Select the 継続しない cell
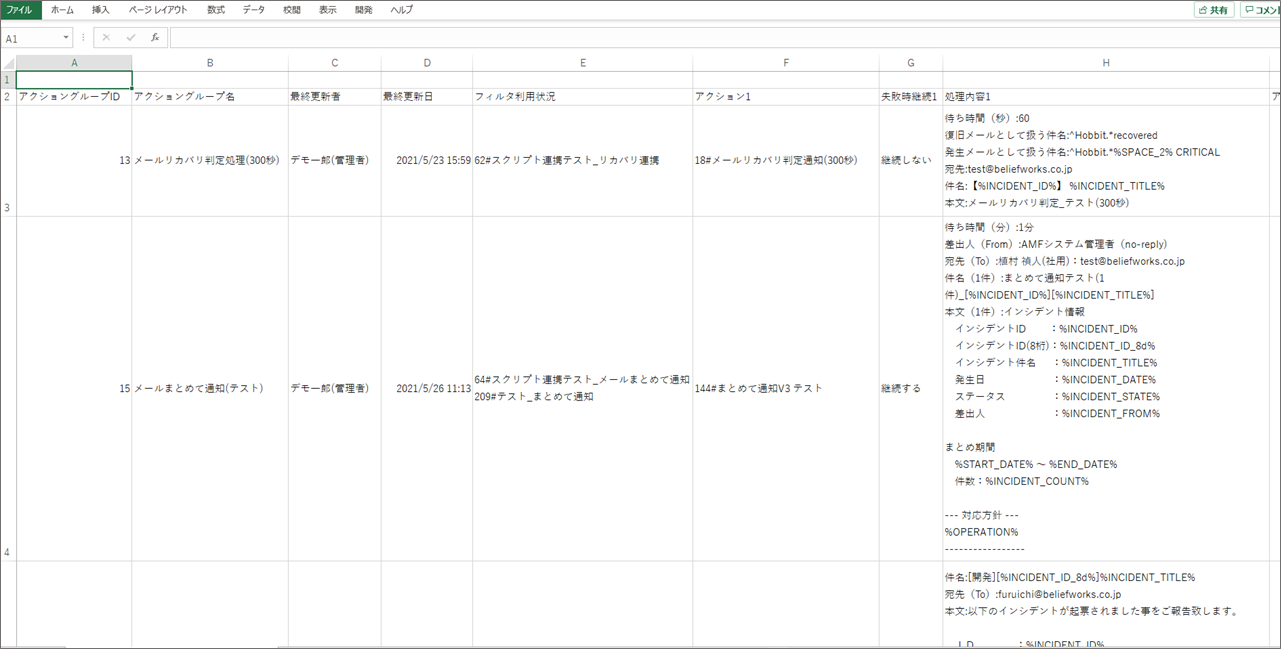 click(910, 161)
